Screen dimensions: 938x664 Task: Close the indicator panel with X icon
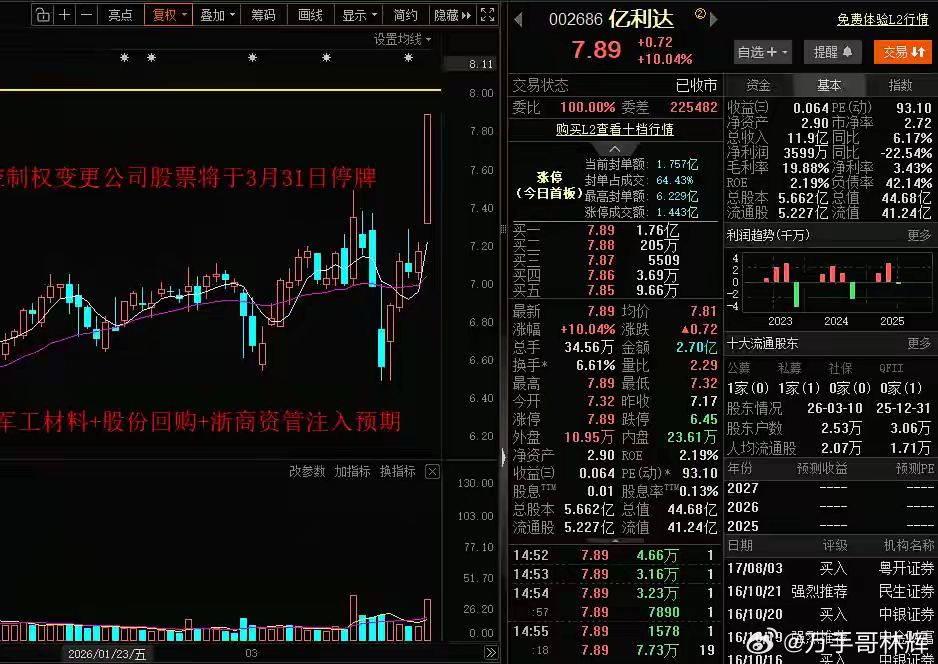coord(432,471)
